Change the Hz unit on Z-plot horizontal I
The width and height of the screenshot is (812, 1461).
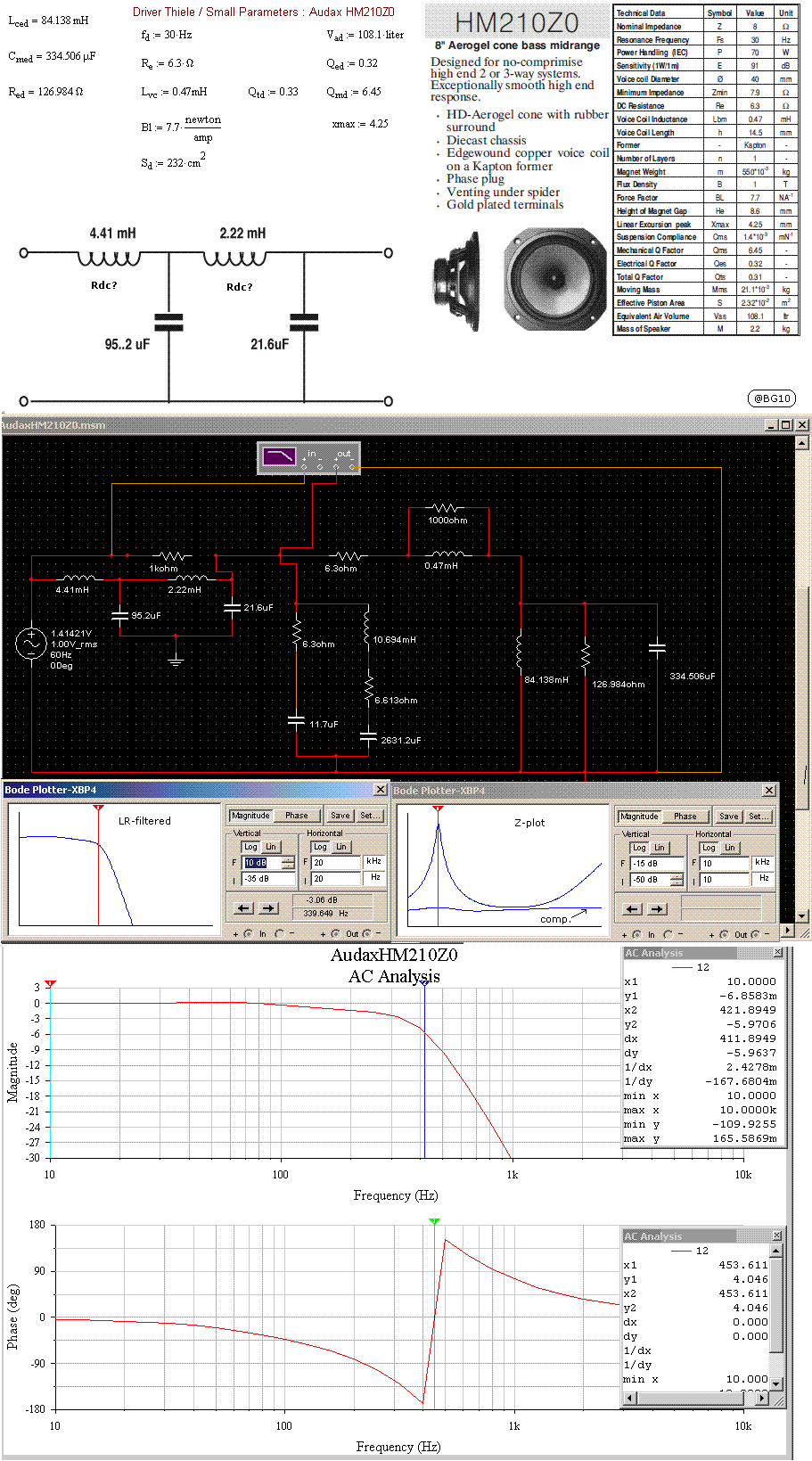[x=762, y=879]
